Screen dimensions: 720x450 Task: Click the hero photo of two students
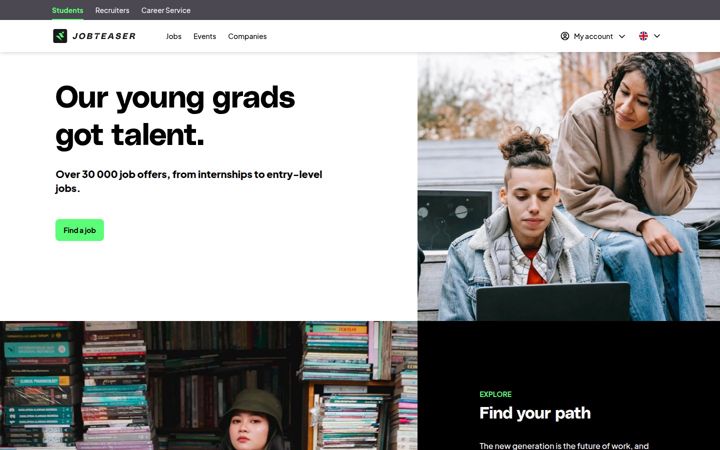[568, 186]
